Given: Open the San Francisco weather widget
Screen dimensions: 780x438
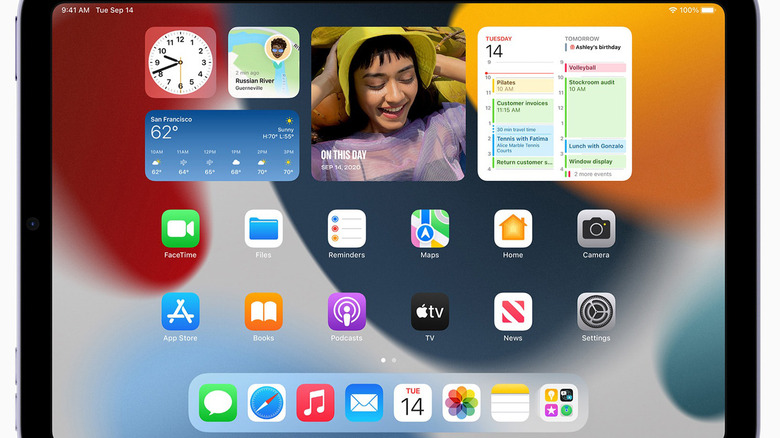Looking at the screenshot, I should (x=222, y=146).
